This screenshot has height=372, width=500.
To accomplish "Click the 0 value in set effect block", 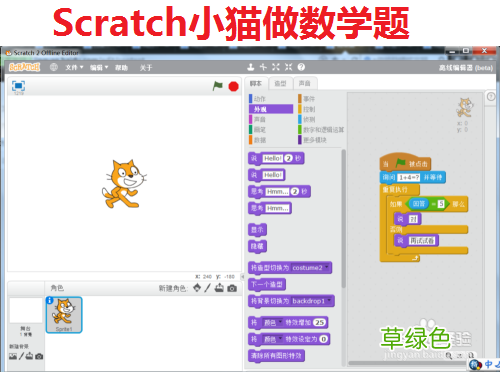I will click(323, 339).
